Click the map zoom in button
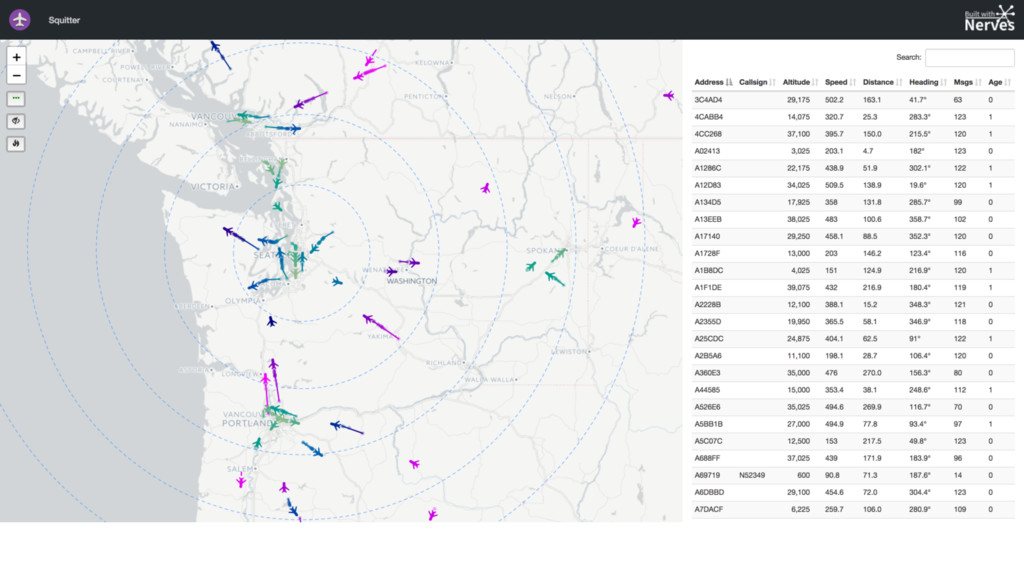The height and width of the screenshot is (576, 1024). 16,57
